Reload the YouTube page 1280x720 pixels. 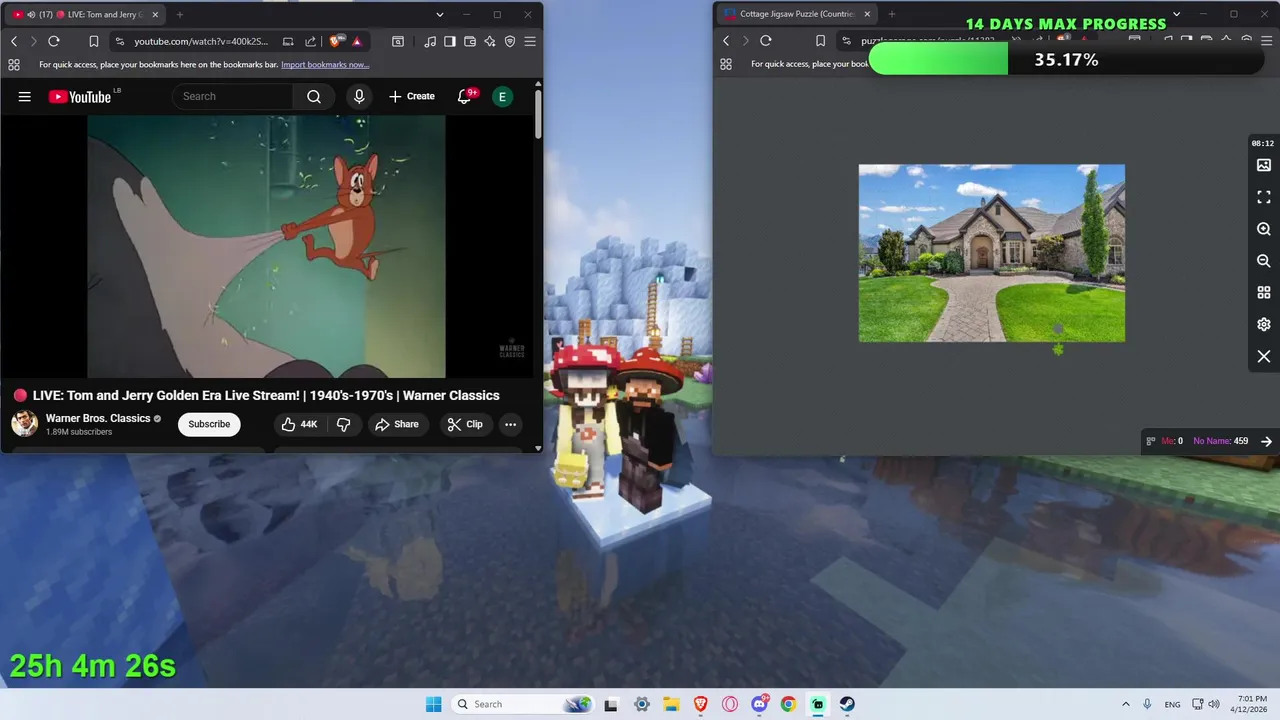(x=54, y=41)
